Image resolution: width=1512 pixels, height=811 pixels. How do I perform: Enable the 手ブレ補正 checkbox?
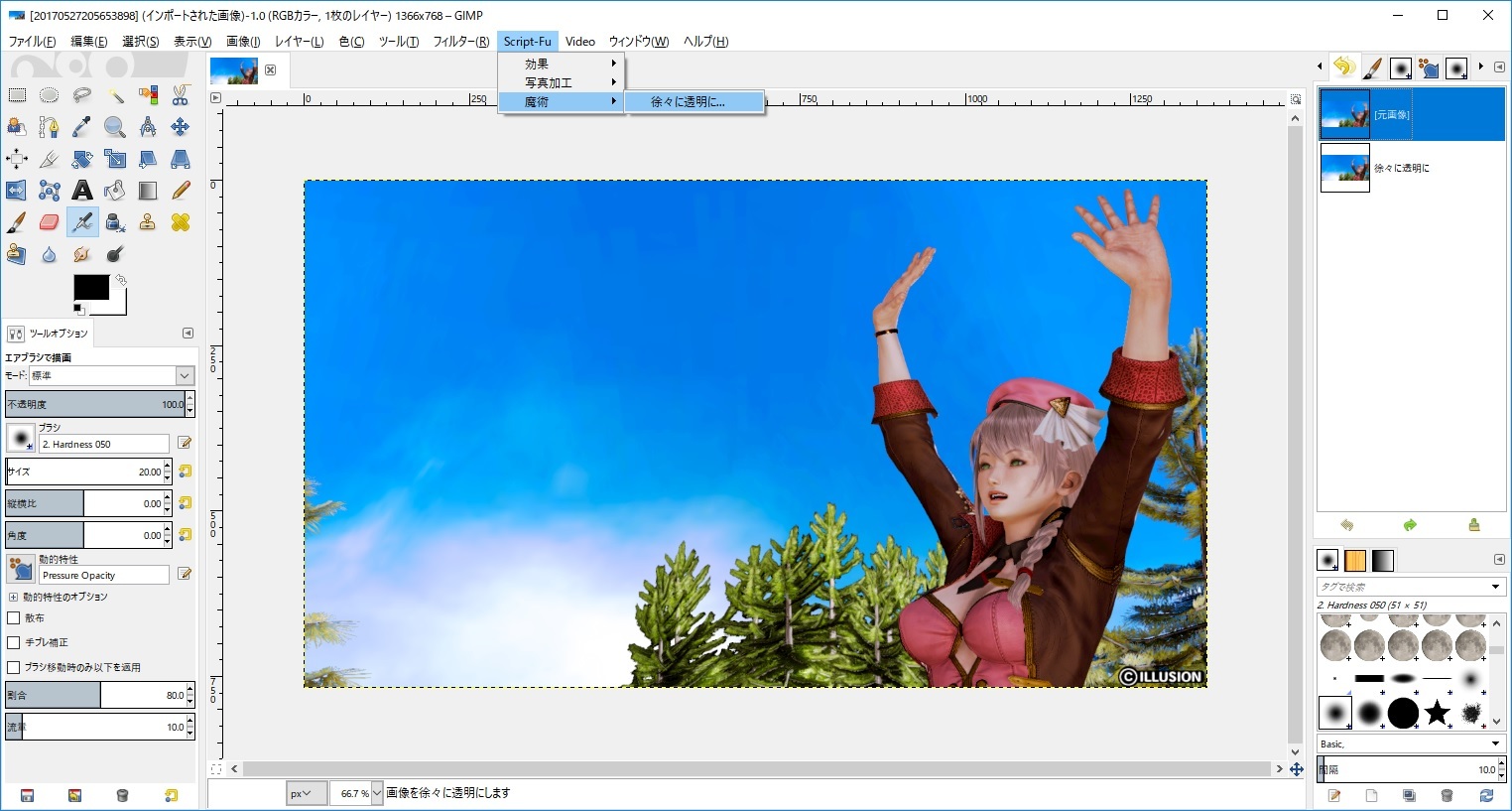pyautogui.click(x=14, y=642)
